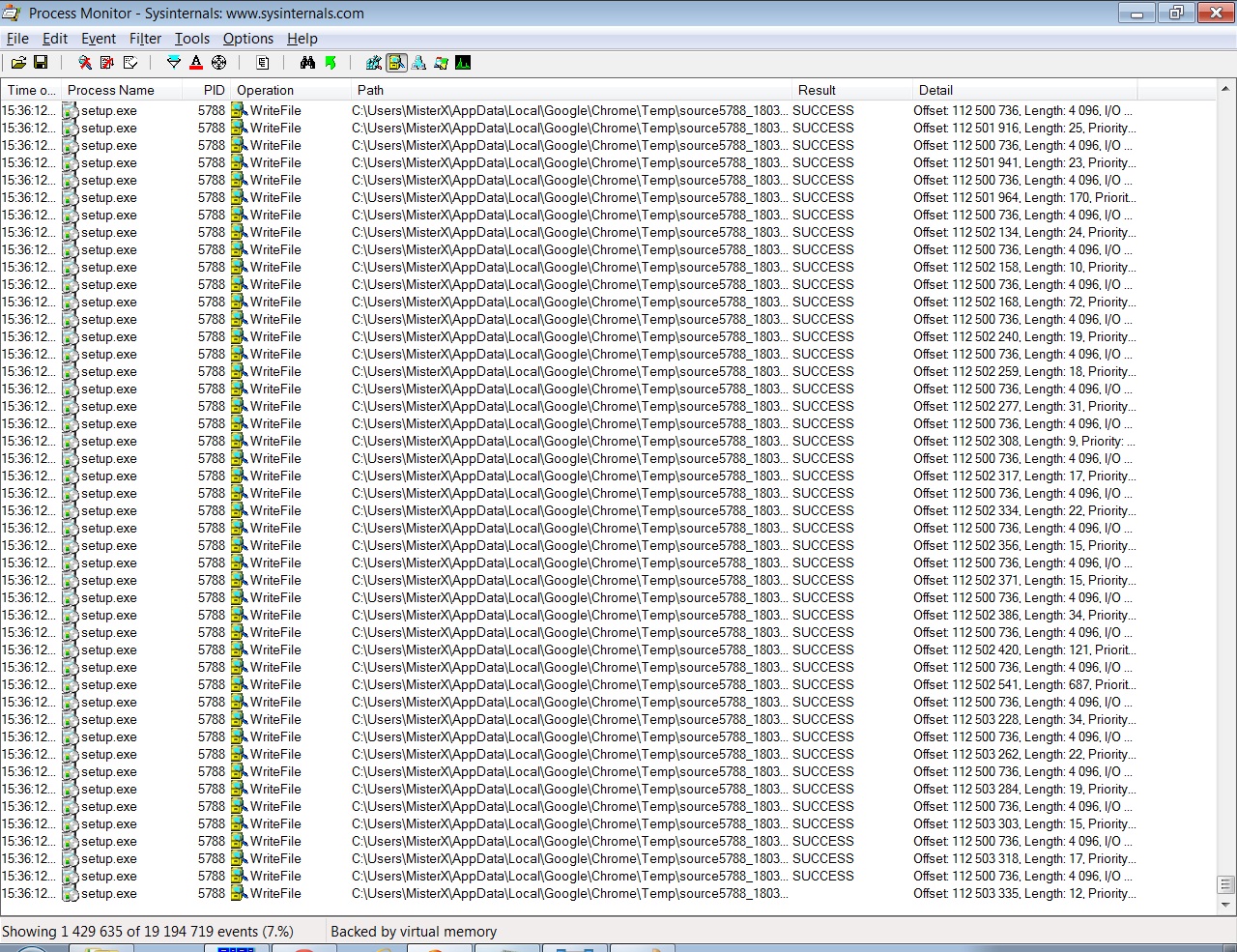Toggle the Autoscroll toolbar button
The image size is (1237, 952).
click(x=107, y=63)
